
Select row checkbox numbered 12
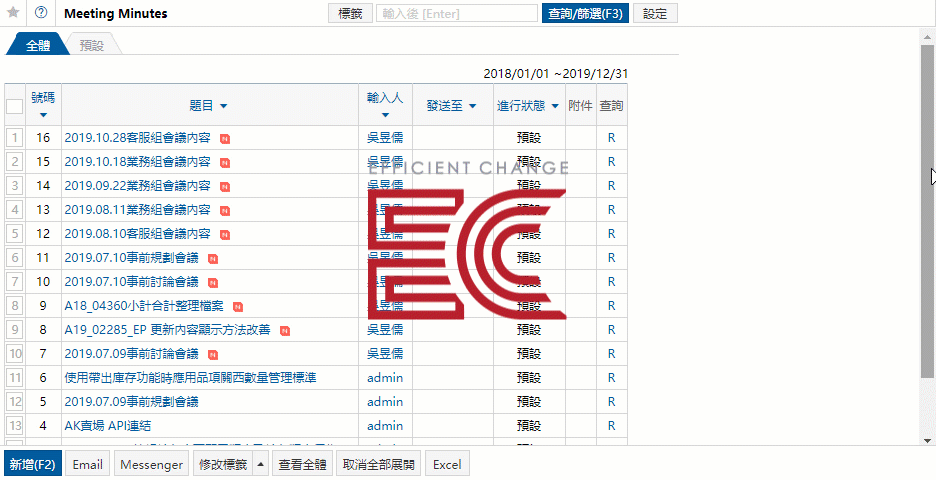15,402
